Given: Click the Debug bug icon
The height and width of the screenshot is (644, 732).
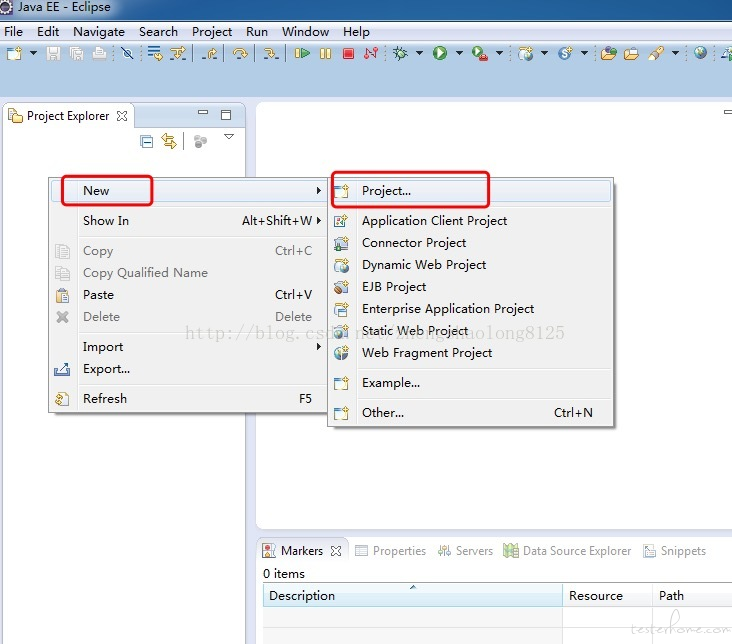Looking at the screenshot, I should click(400, 53).
